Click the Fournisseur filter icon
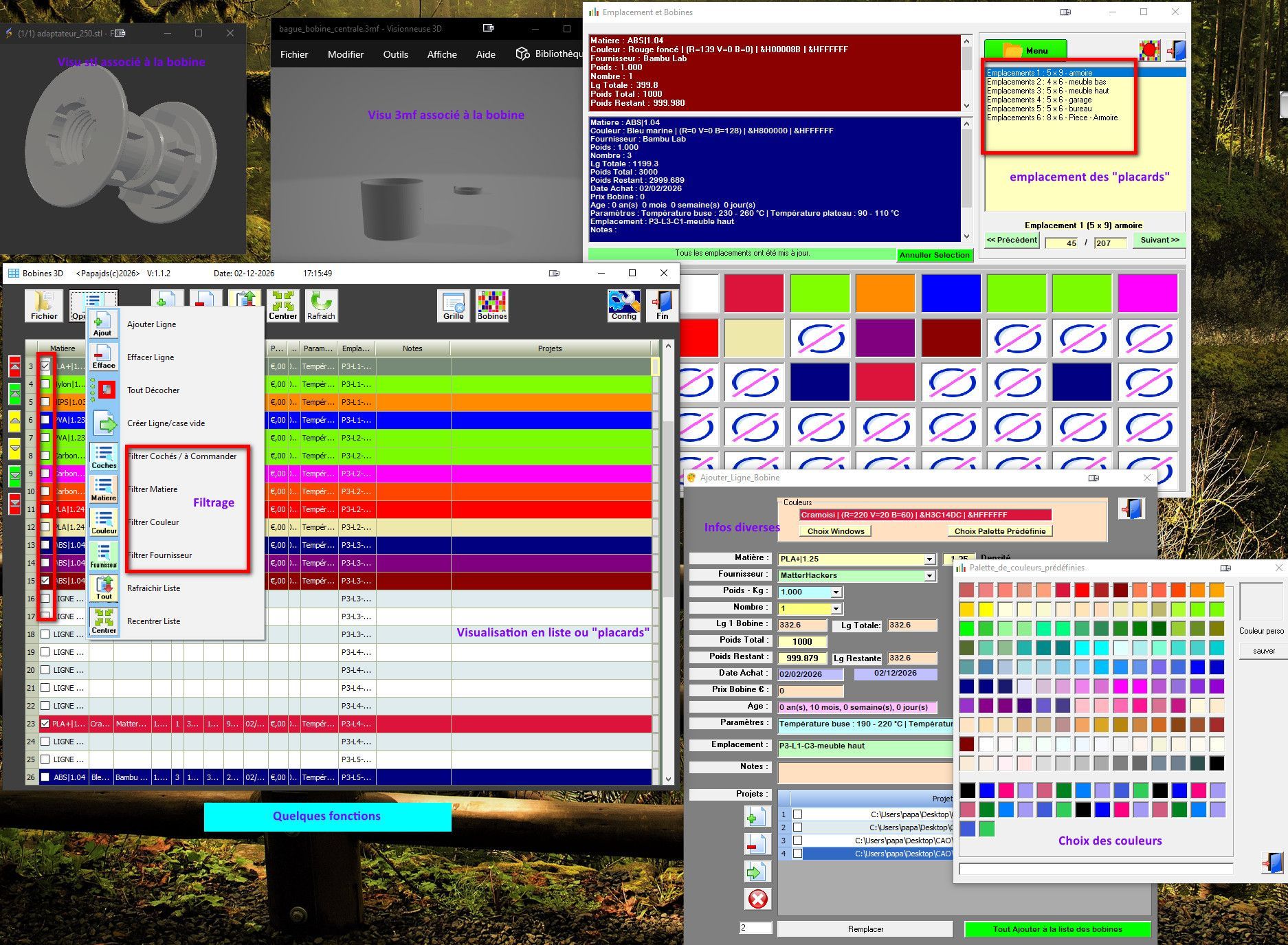This screenshot has width=1288, height=945. [x=104, y=555]
